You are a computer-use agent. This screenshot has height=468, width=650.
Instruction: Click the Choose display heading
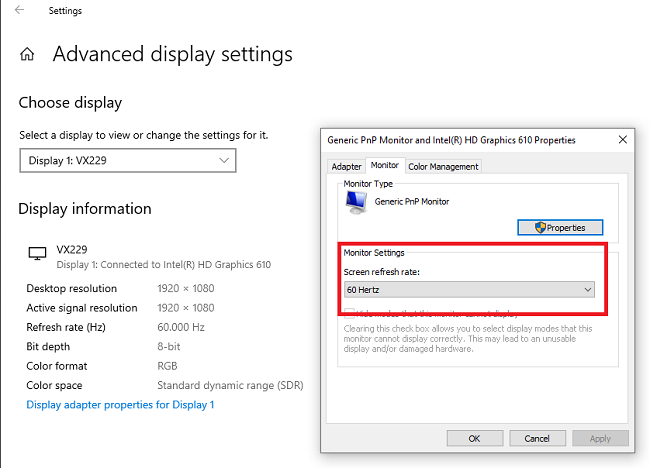click(70, 103)
